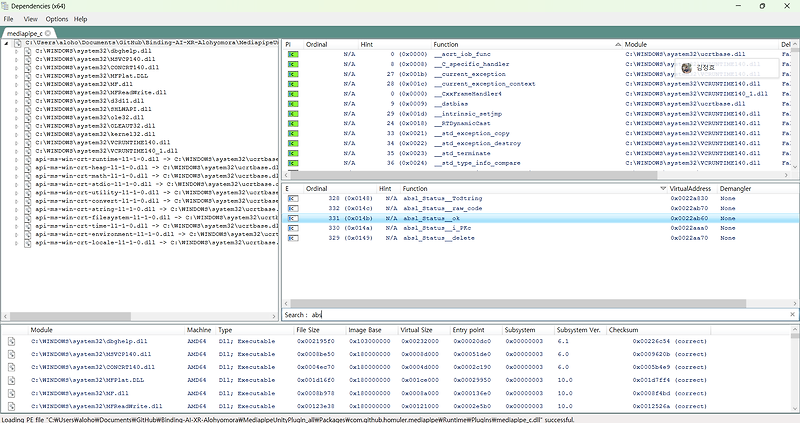
Task: Click the file icon of MFReadWrite.dll in module list
Action: pyautogui.click(x=12, y=407)
